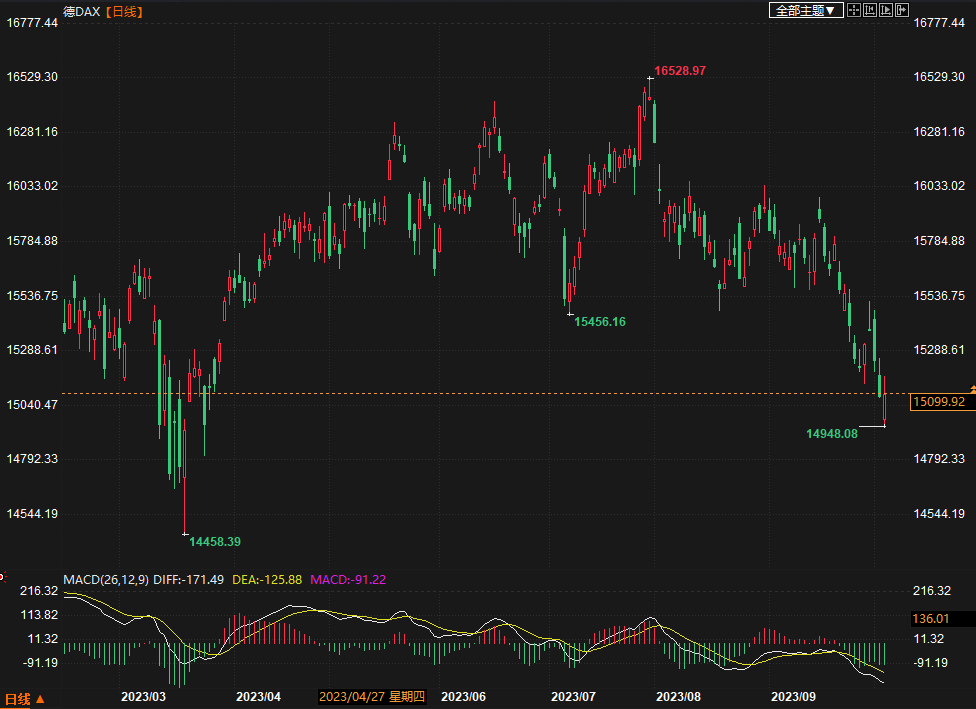Image resolution: width=976 pixels, height=709 pixels.
Task: Click the chart playback icon
Action: (x=885, y=10)
